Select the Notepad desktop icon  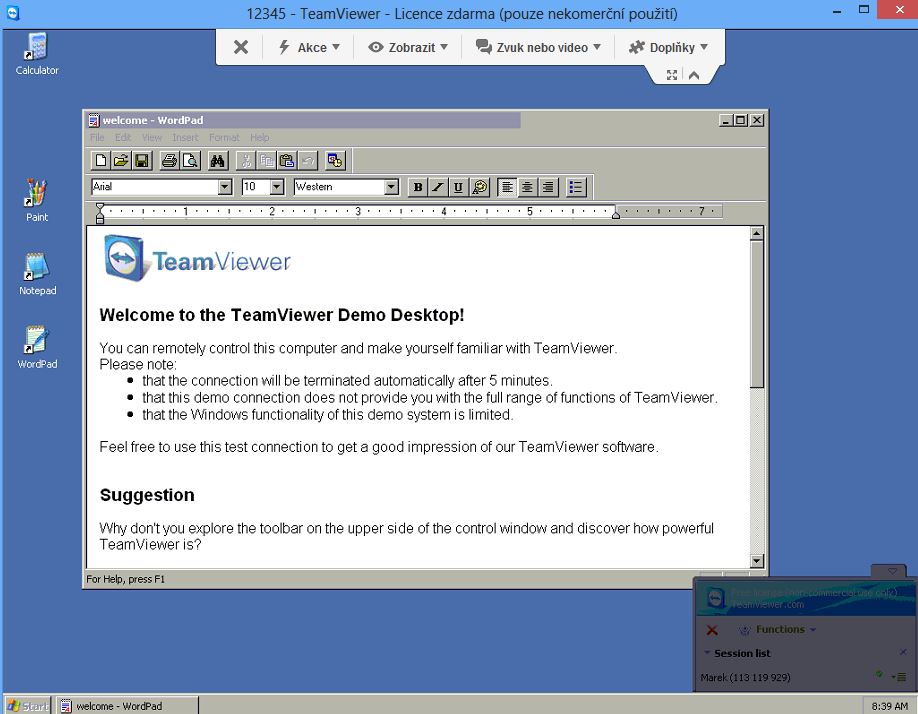tap(37, 274)
